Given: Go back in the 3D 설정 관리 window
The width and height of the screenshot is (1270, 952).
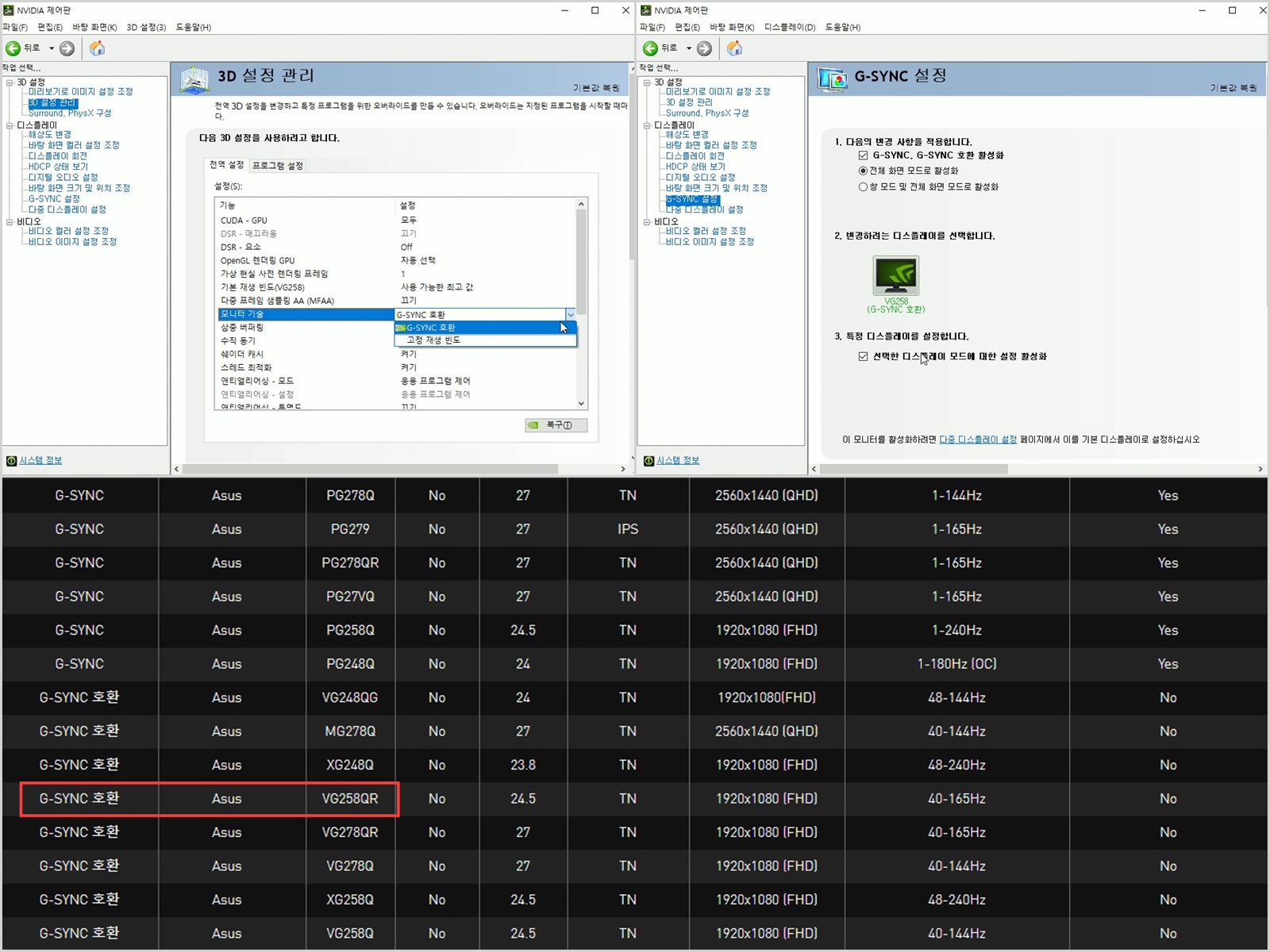Looking at the screenshot, I should coord(13,48).
